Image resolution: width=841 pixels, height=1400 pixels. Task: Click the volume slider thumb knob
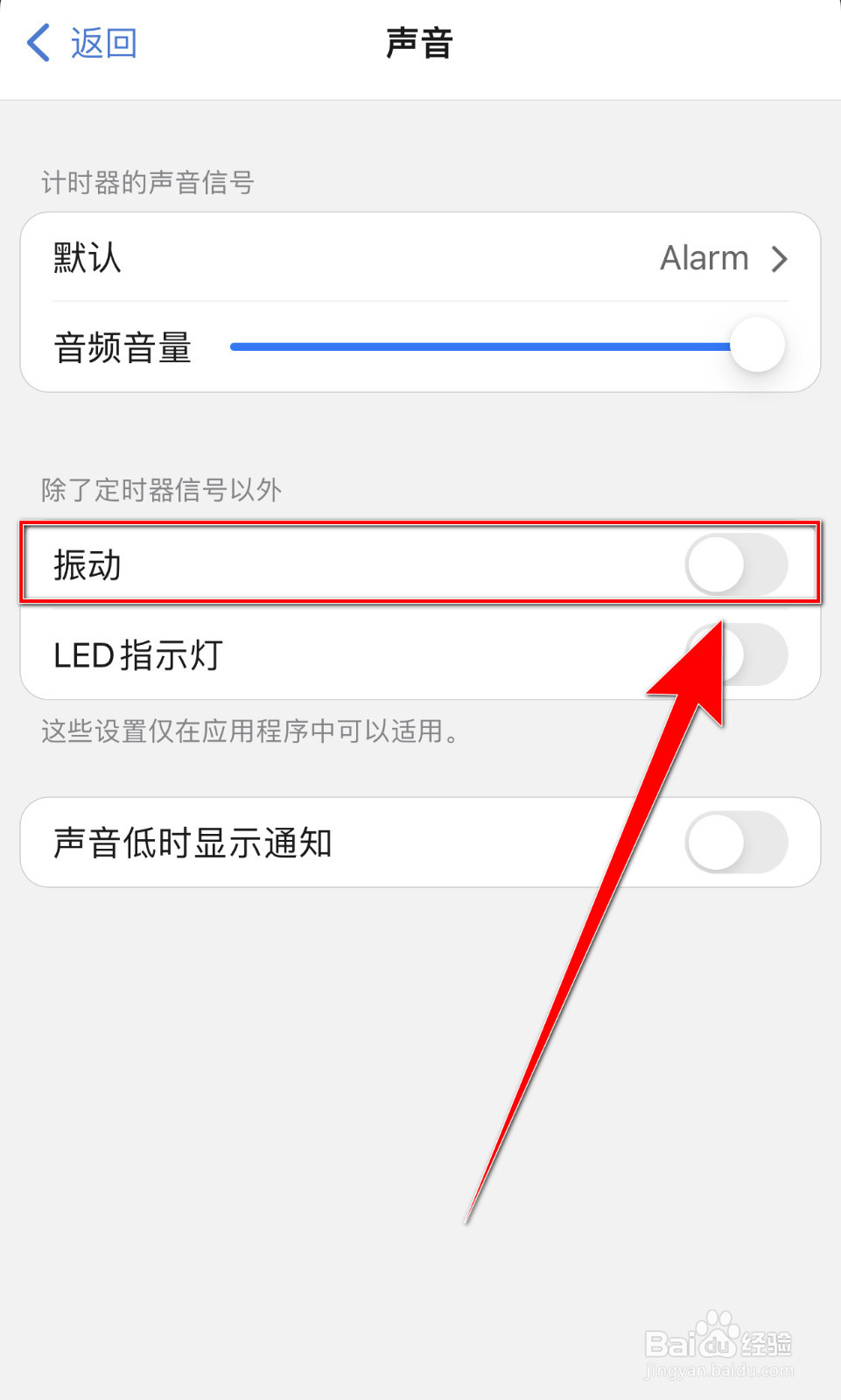pos(757,345)
